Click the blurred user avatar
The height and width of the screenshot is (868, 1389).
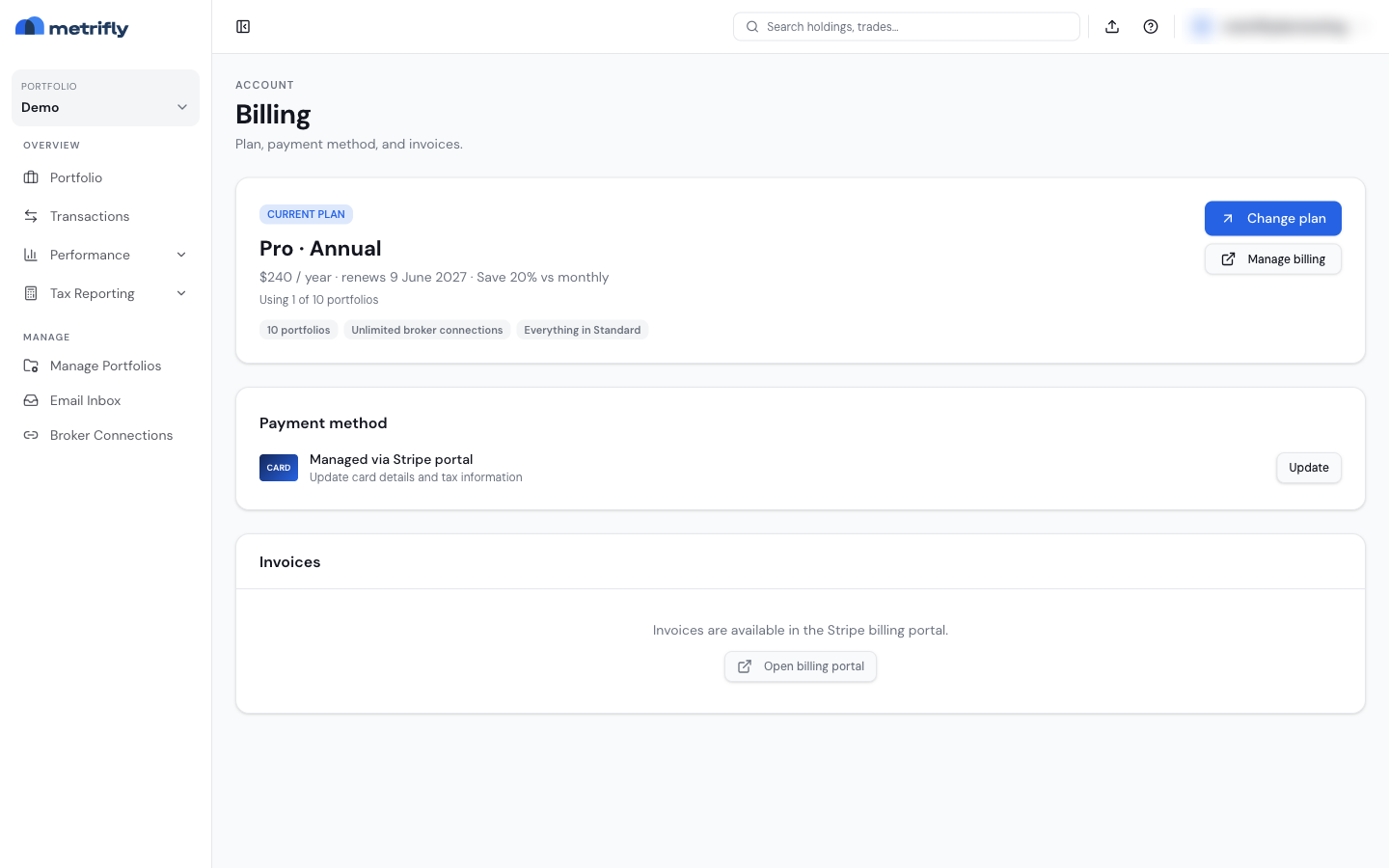(1202, 27)
